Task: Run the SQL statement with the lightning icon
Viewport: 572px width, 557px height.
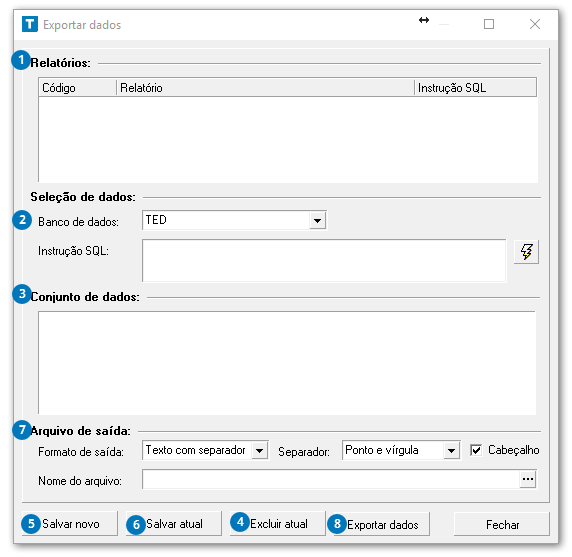Action: pyautogui.click(x=526, y=252)
